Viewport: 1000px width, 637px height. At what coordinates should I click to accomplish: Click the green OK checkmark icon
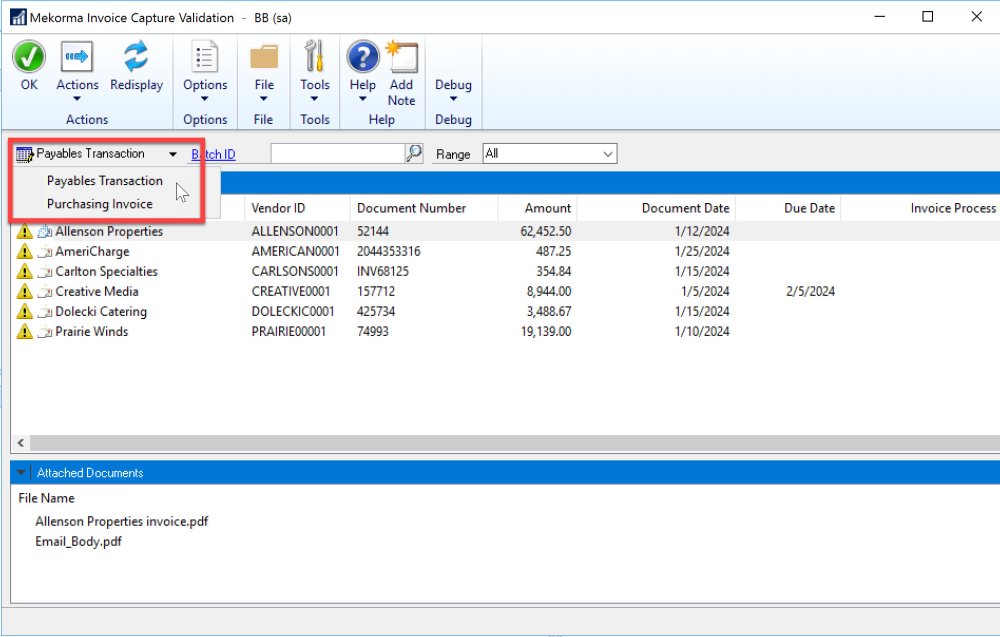[29, 57]
